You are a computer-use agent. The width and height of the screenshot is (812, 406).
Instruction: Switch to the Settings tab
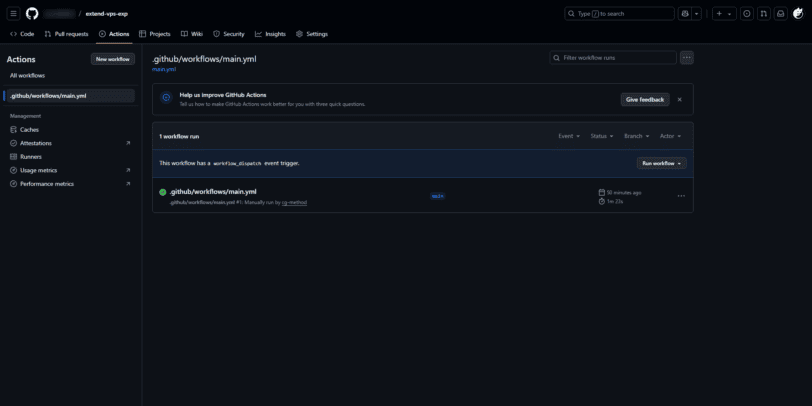(312, 34)
